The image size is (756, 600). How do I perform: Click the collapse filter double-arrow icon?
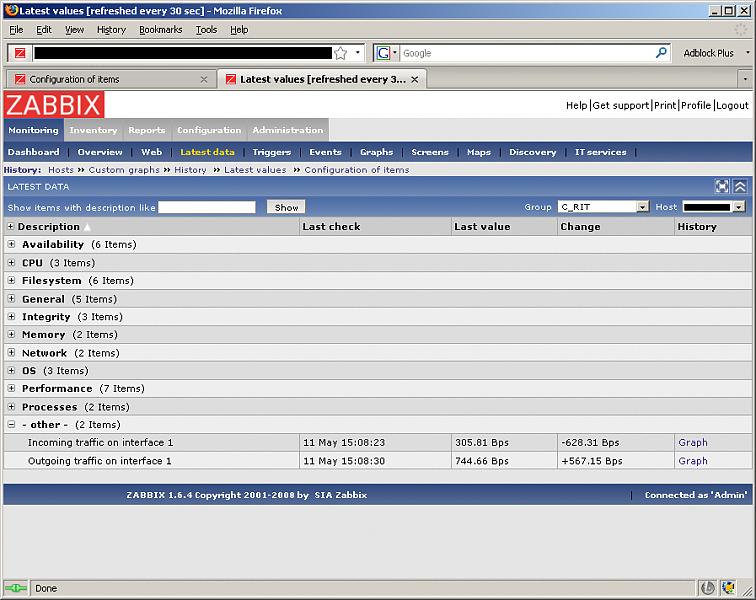(740, 186)
